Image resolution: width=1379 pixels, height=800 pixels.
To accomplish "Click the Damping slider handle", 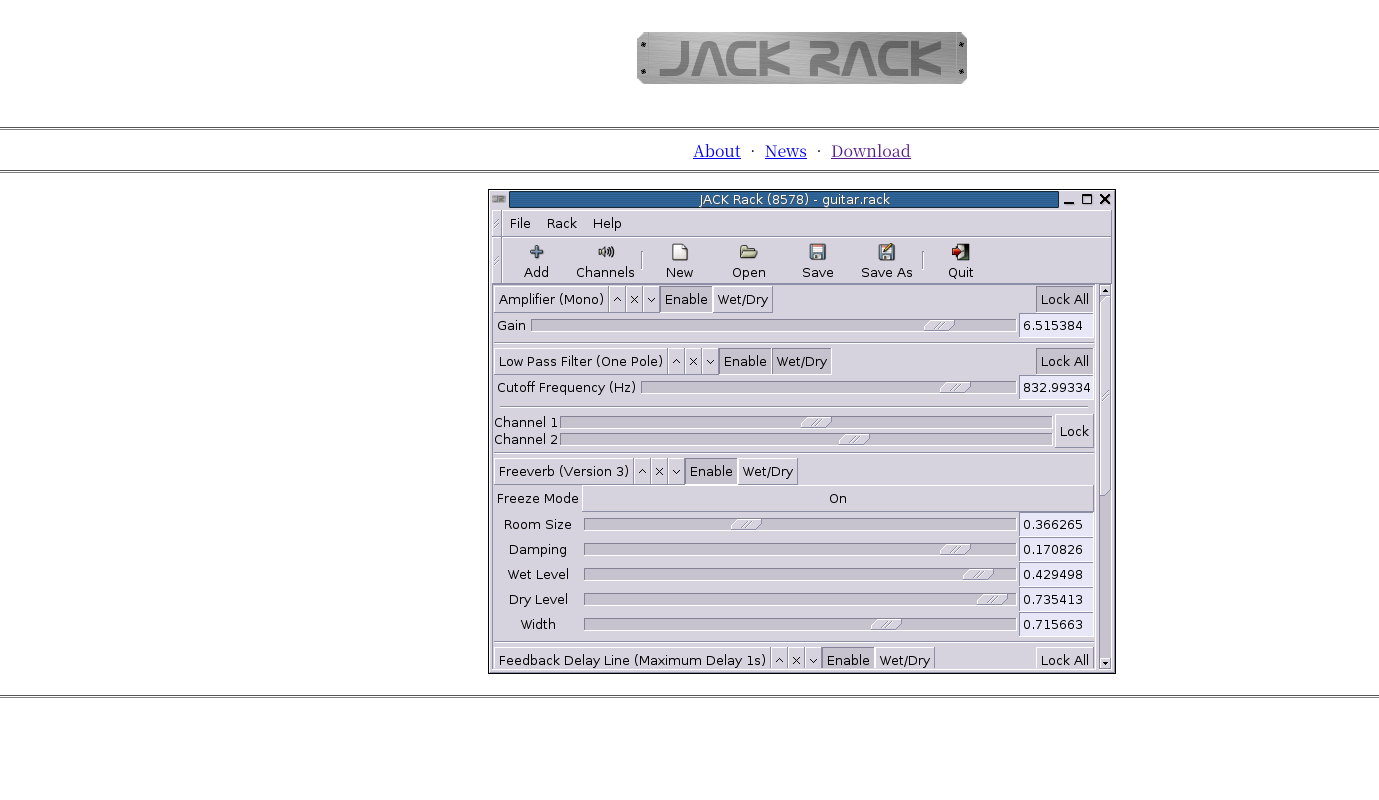I will 955,549.
